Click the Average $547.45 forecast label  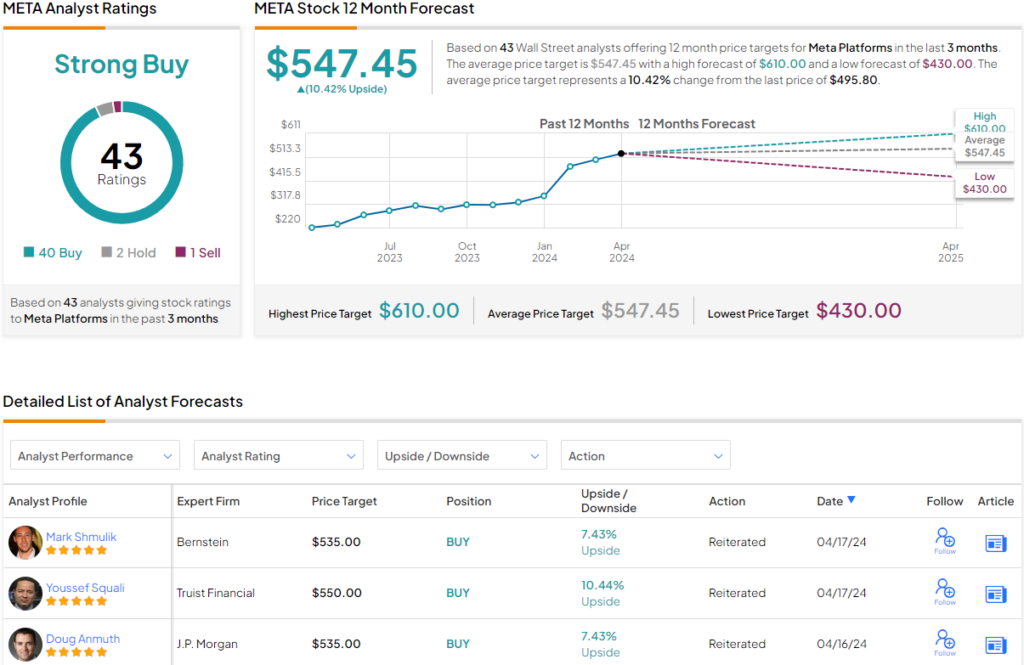[x=985, y=146]
